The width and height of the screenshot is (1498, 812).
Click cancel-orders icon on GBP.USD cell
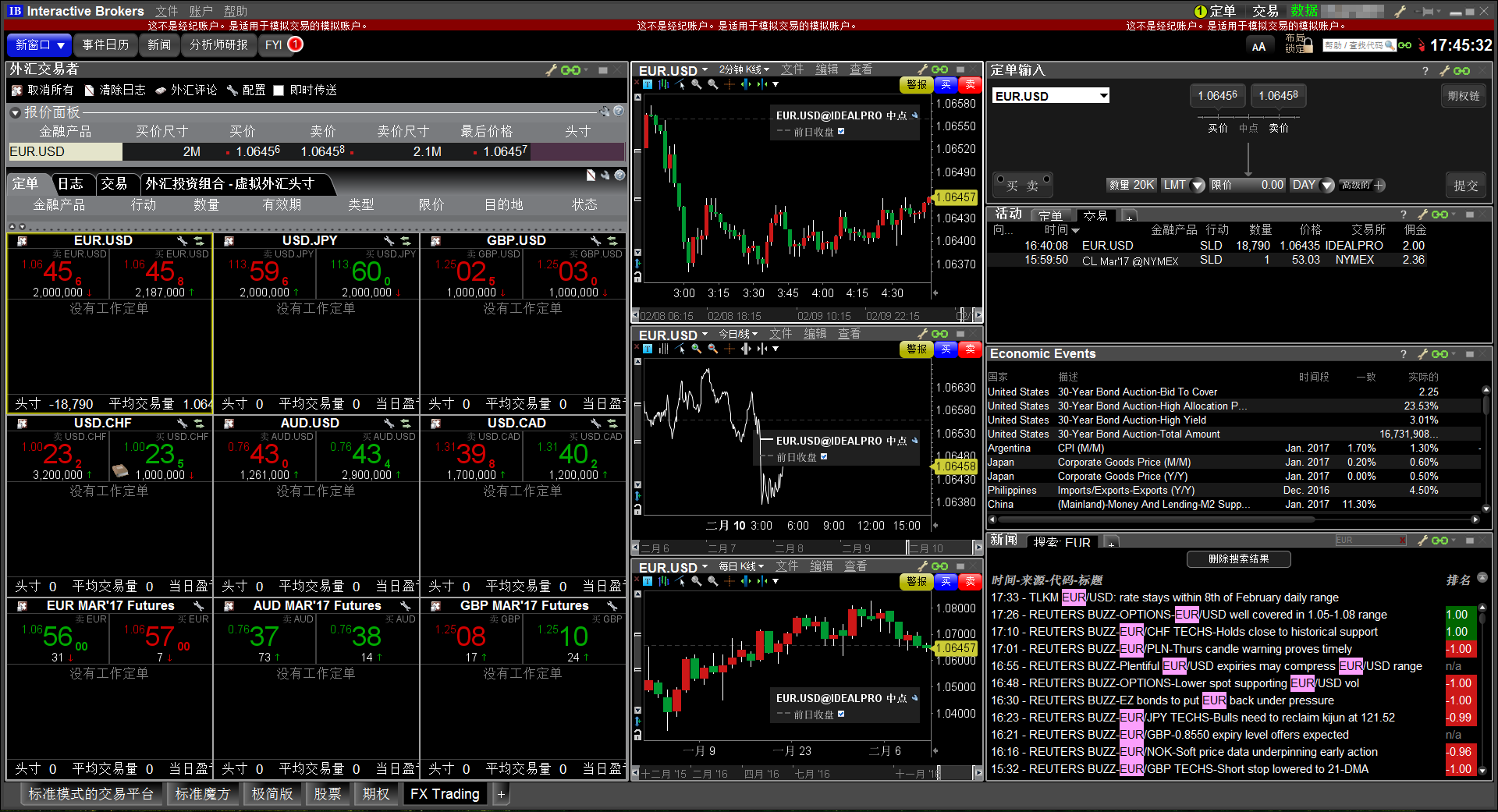click(435, 241)
